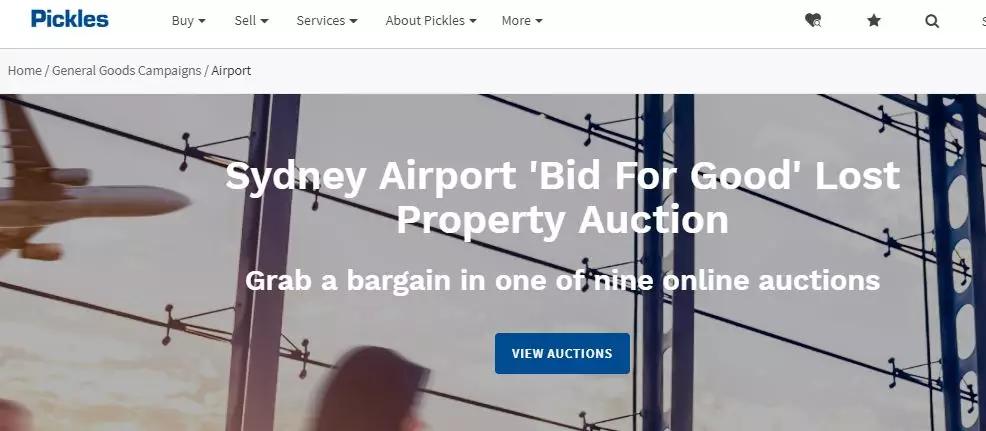Expand the Services dropdown arrow
986x431 pixels.
point(353,21)
